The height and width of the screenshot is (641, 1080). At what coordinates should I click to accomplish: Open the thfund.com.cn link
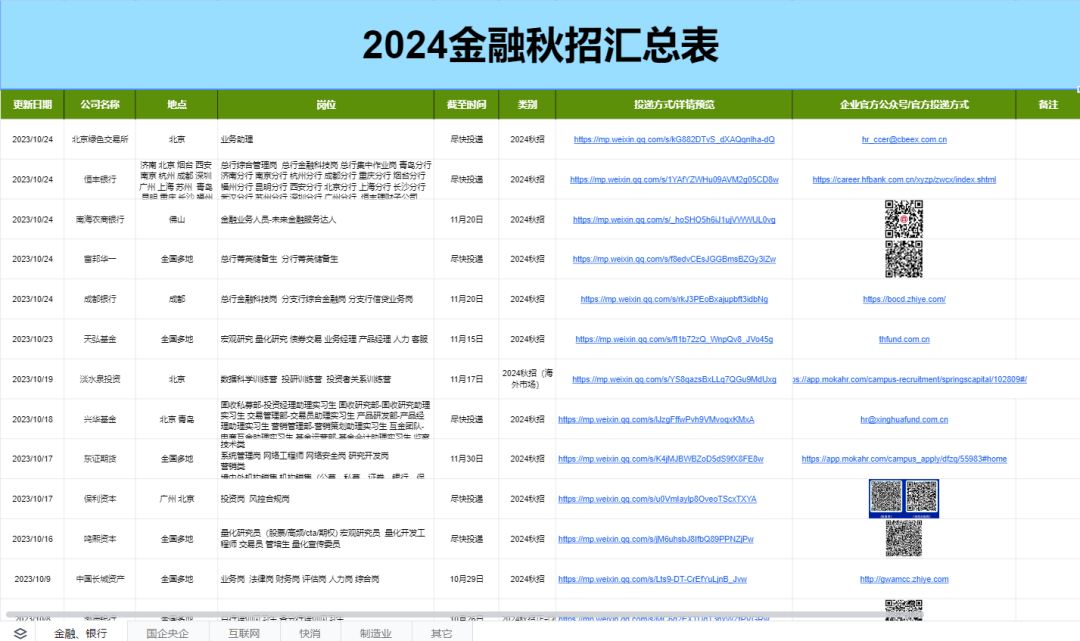pos(904,339)
